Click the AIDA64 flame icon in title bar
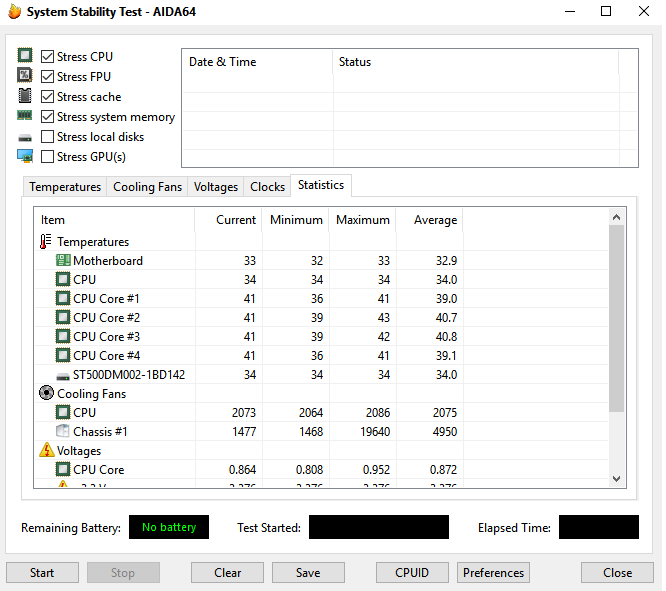Screen dimensions: 666x591 coord(14,12)
